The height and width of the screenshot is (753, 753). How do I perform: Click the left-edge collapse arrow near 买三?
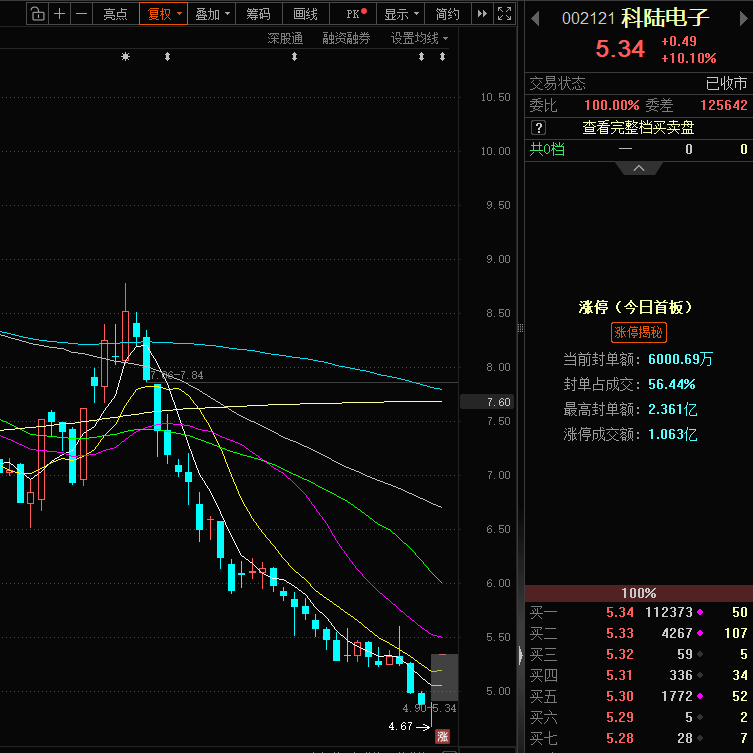click(521, 656)
